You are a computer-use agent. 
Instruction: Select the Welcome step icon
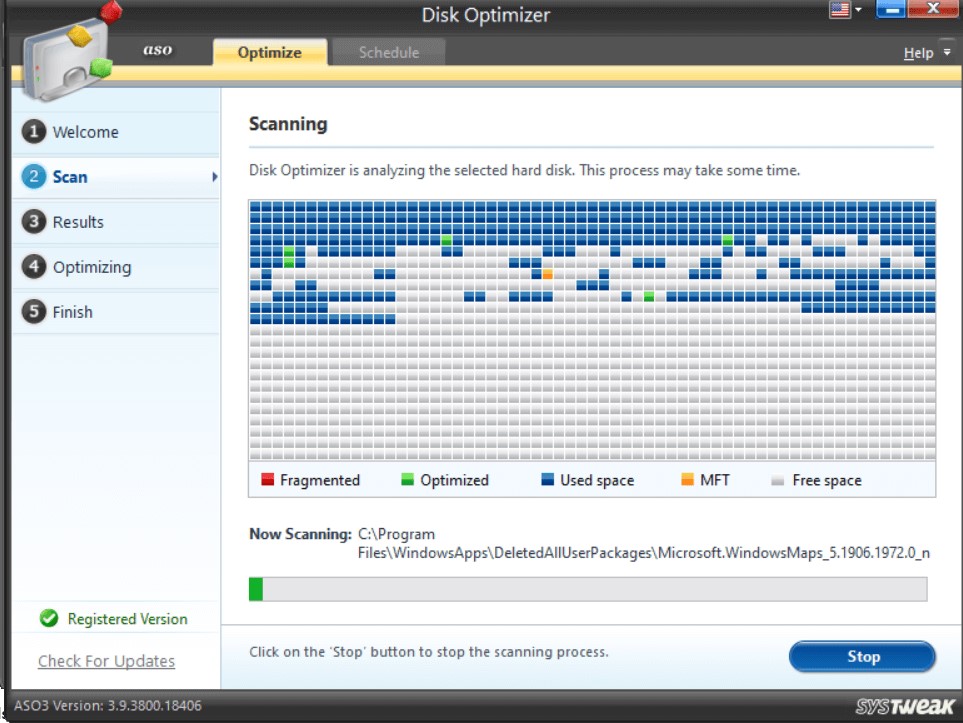coord(36,131)
